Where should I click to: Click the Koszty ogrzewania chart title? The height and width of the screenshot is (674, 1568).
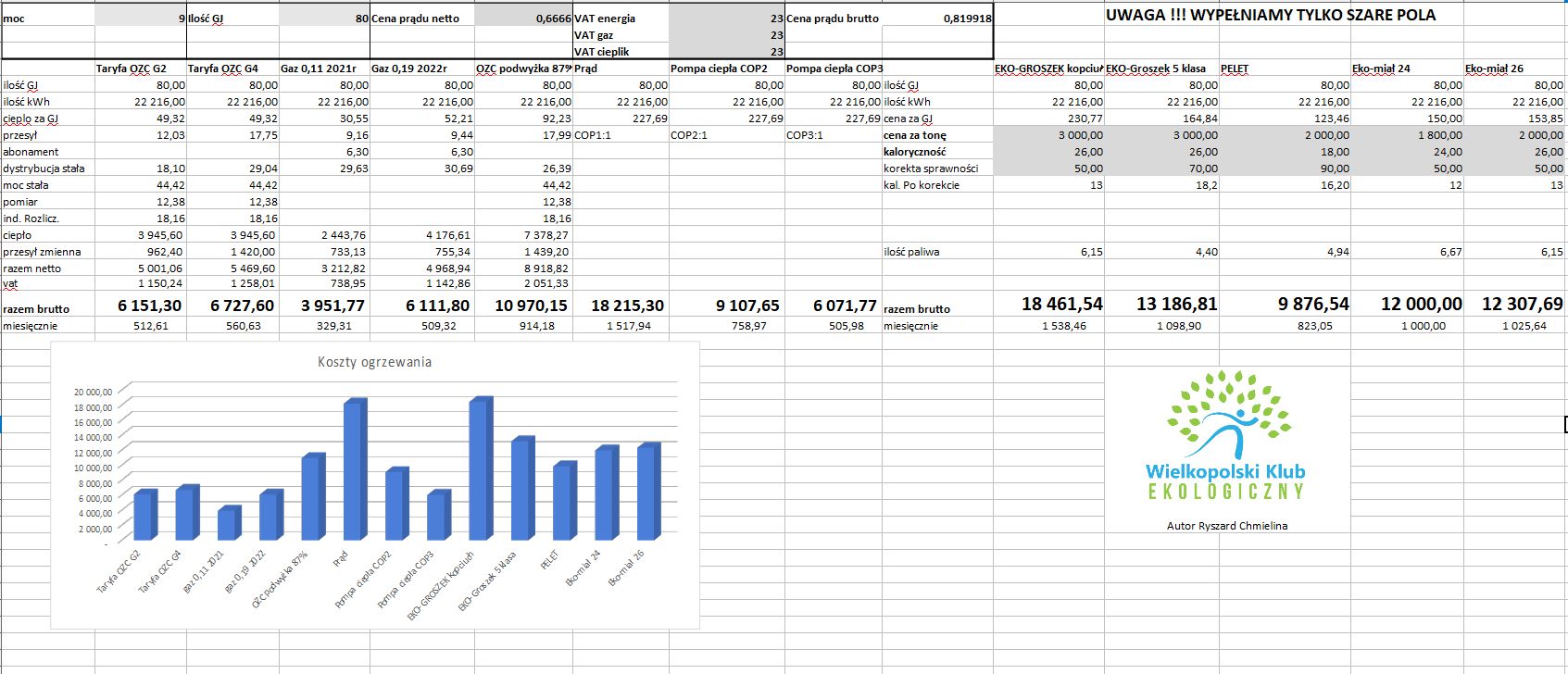(x=374, y=362)
